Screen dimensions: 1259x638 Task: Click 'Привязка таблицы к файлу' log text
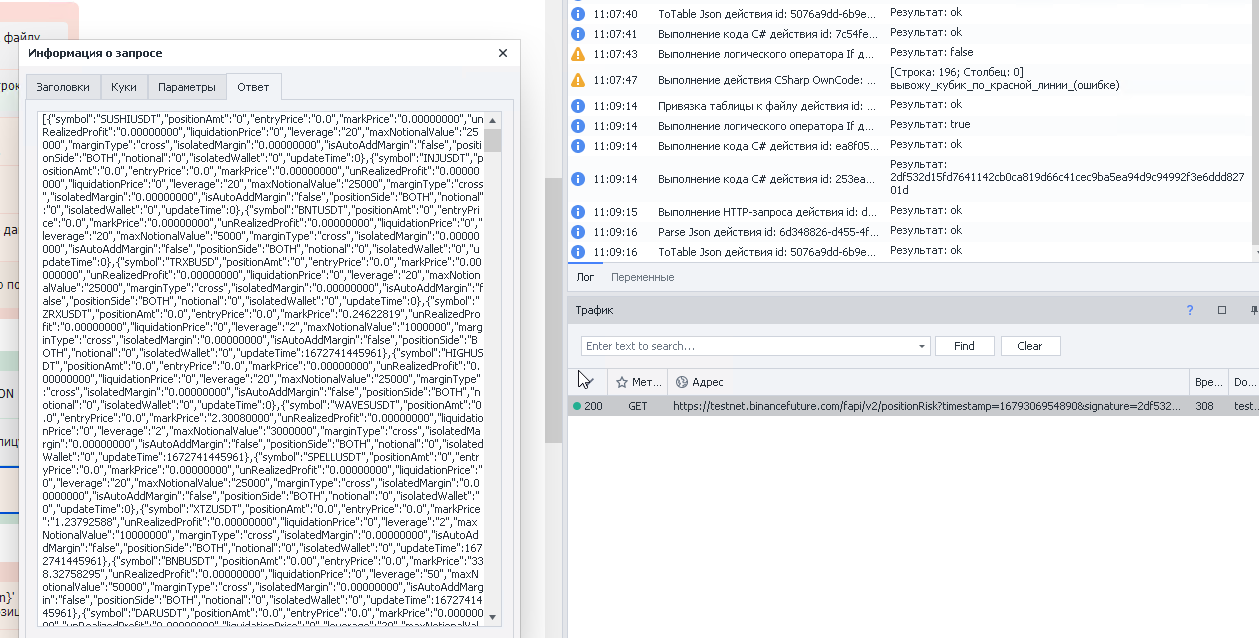[x=766, y=106]
